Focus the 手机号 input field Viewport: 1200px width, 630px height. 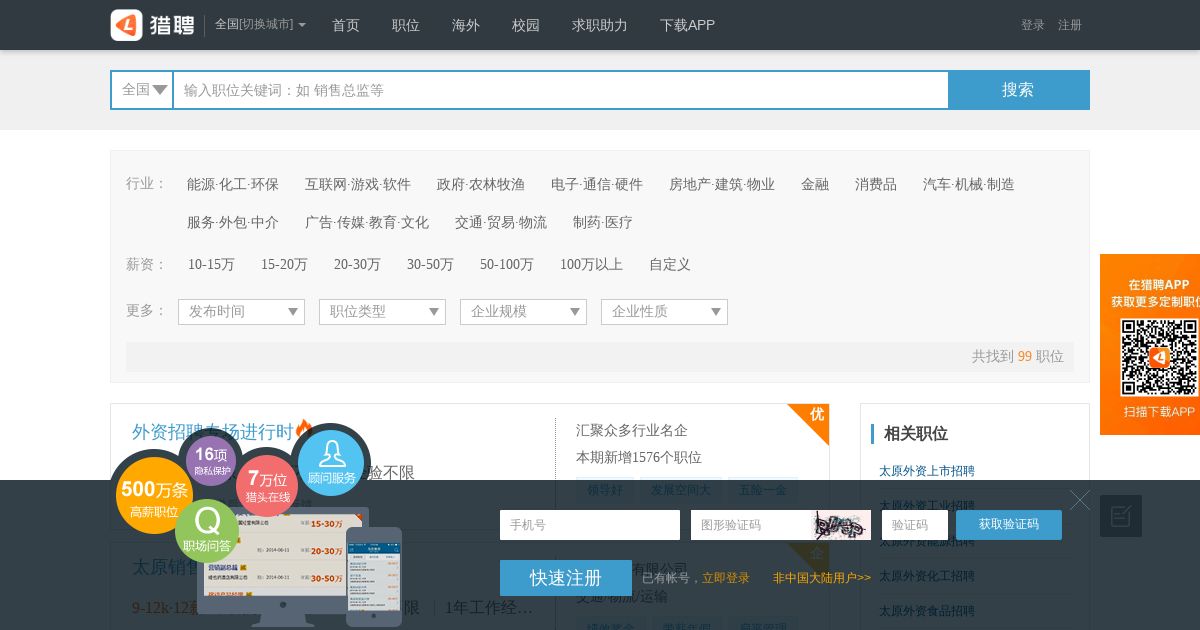(590, 525)
